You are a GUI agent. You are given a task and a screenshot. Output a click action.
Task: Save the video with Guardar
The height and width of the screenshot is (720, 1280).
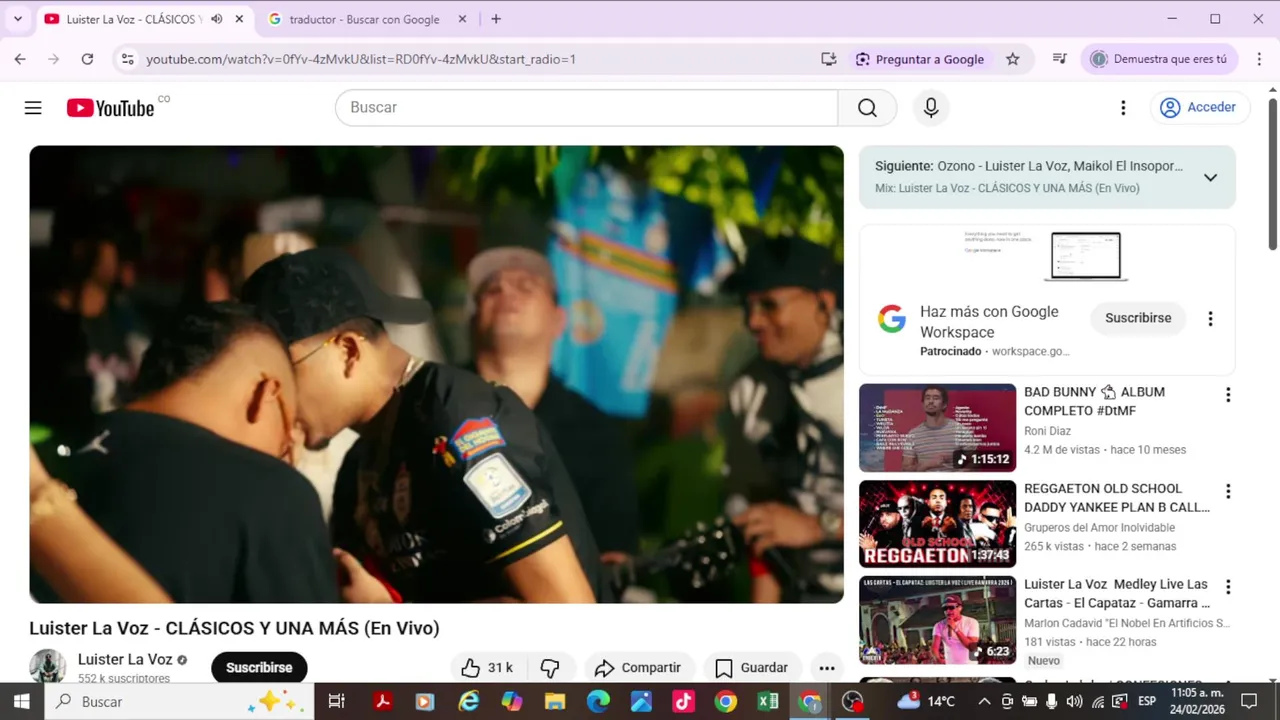(752, 668)
